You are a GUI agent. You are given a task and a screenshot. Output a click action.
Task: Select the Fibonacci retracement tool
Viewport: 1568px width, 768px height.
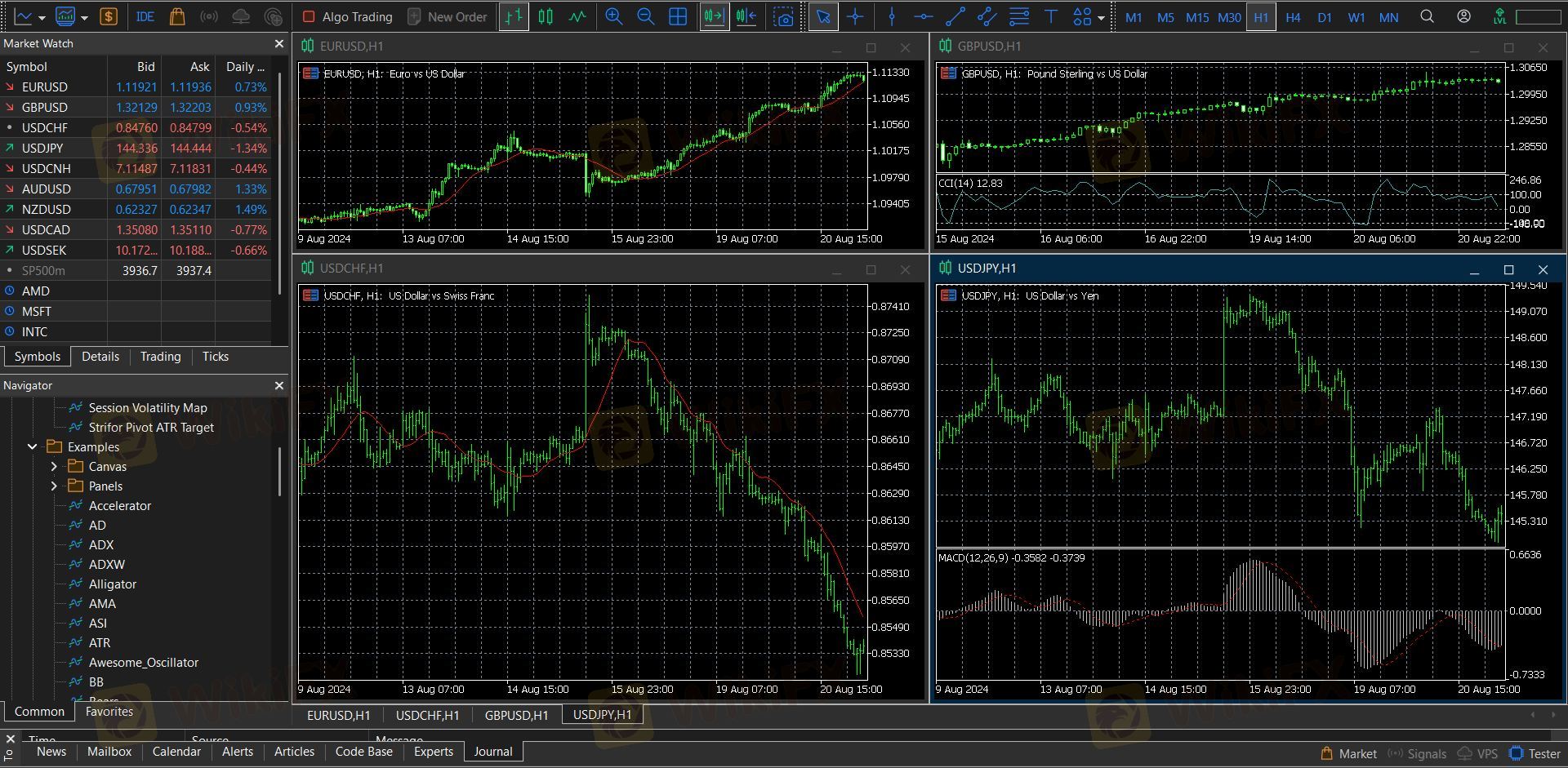1019,16
